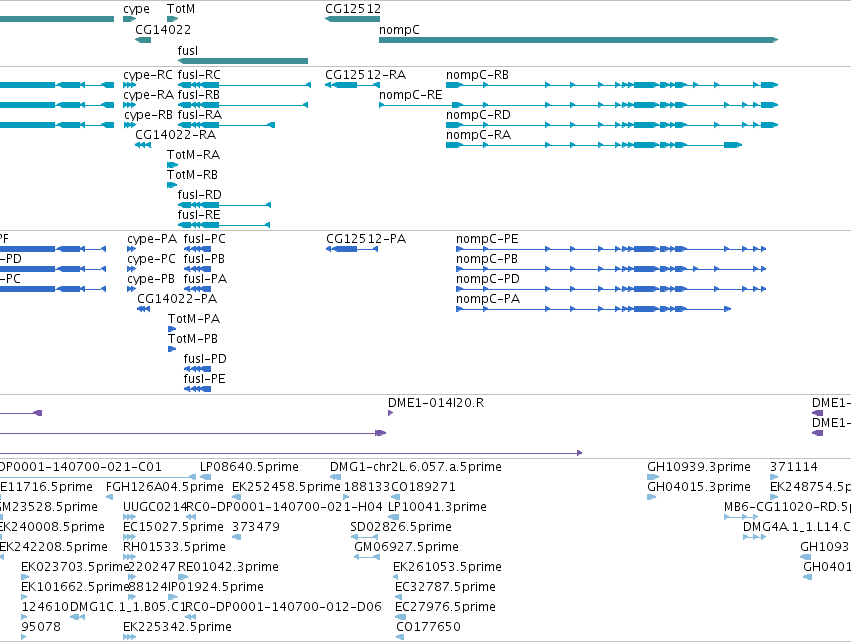Click the fusl-PB protein label
The height and width of the screenshot is (642, 851).
pyautogui.click(x=204, y=259)
